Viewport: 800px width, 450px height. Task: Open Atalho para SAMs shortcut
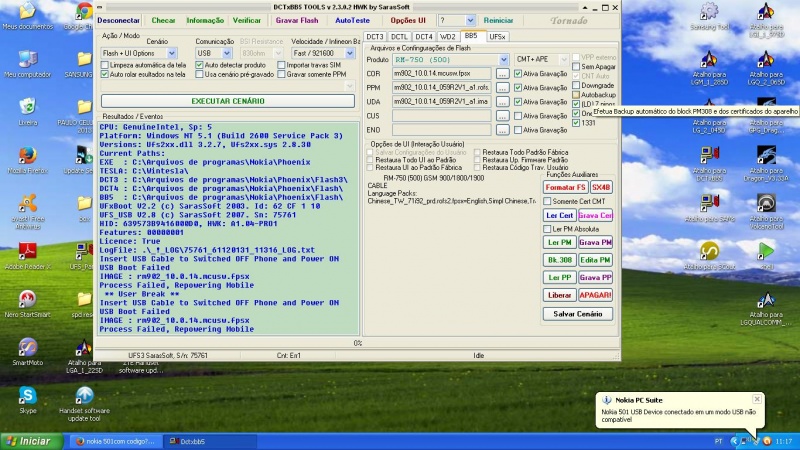tap(709, 208)
